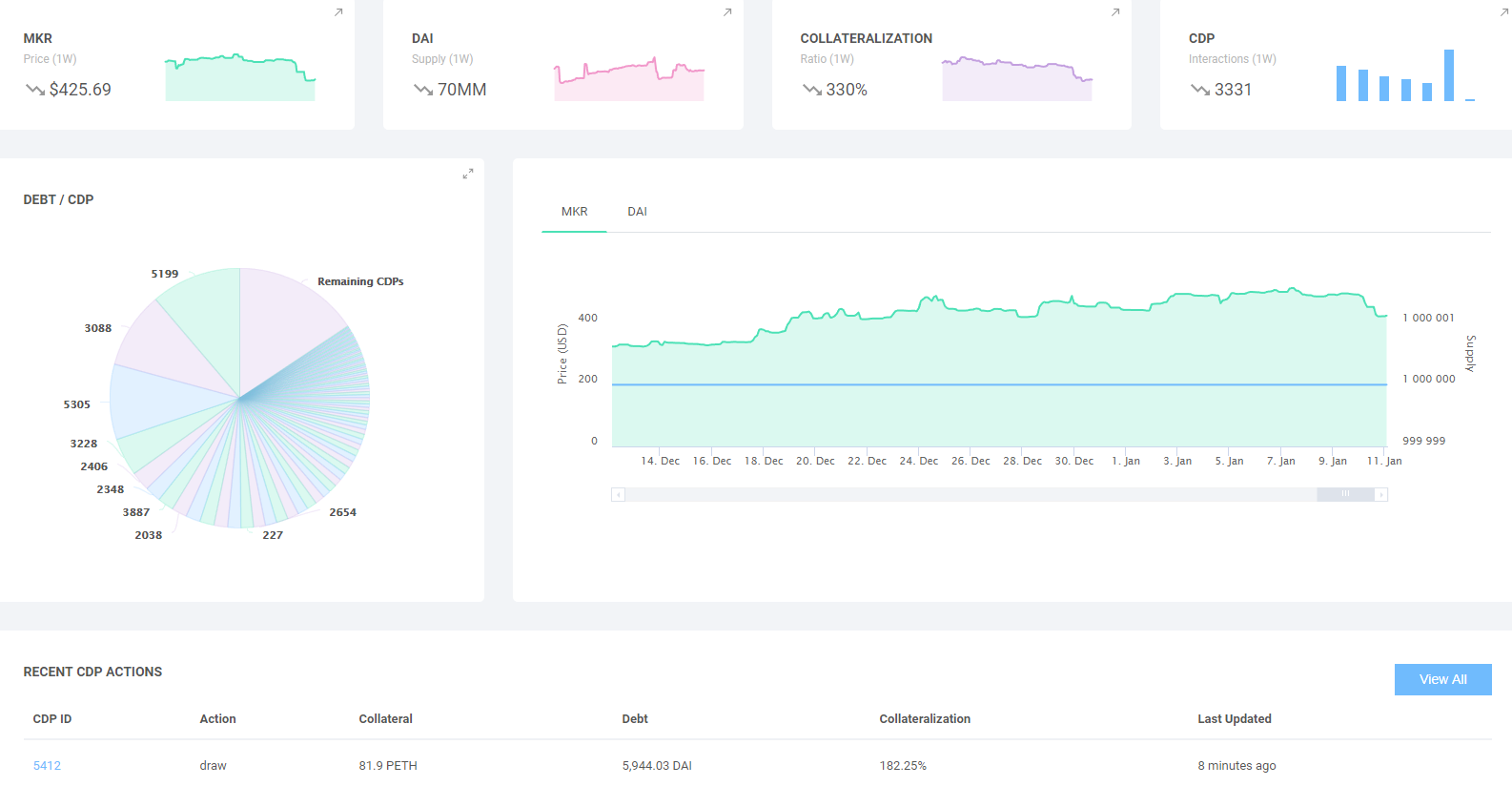Viewport: 1512px width, 786px height.
Task: Click the 'DEBT / CDP' panel title
Action: [58, 199]
